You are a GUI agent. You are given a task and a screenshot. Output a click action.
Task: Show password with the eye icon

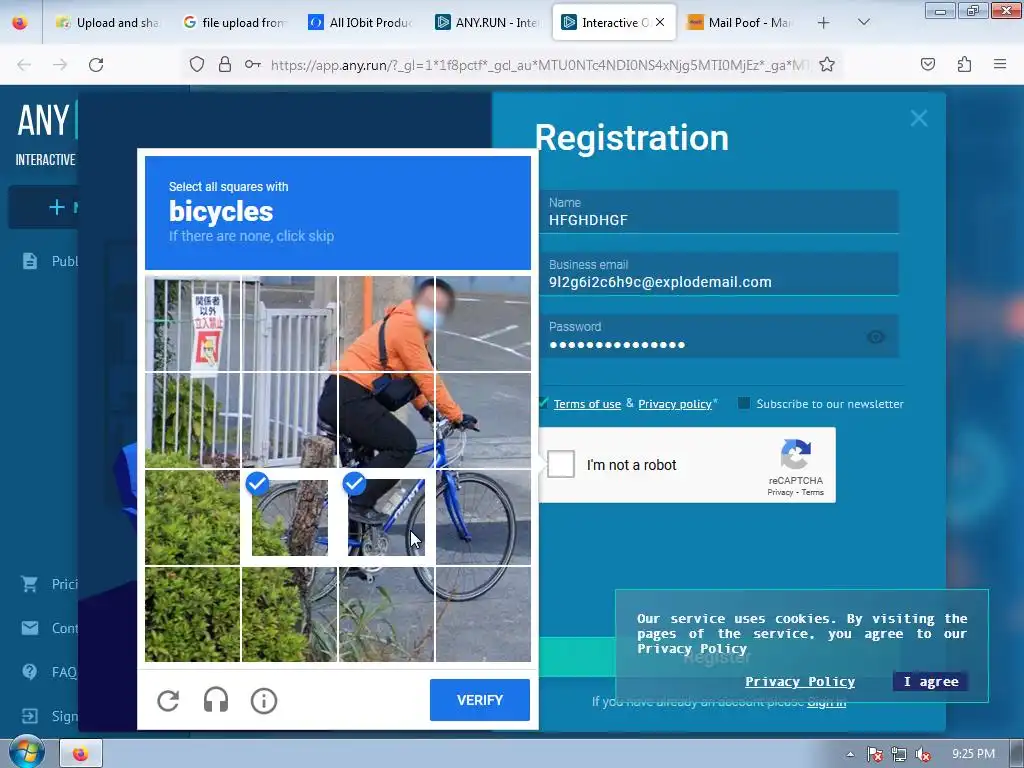pyautogui.click(x=876, y=337)
